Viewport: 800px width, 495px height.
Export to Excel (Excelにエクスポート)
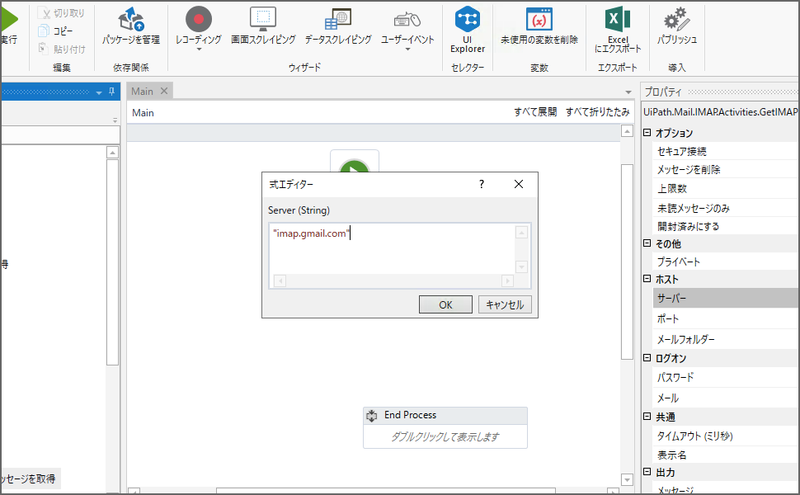click(618, 30)
